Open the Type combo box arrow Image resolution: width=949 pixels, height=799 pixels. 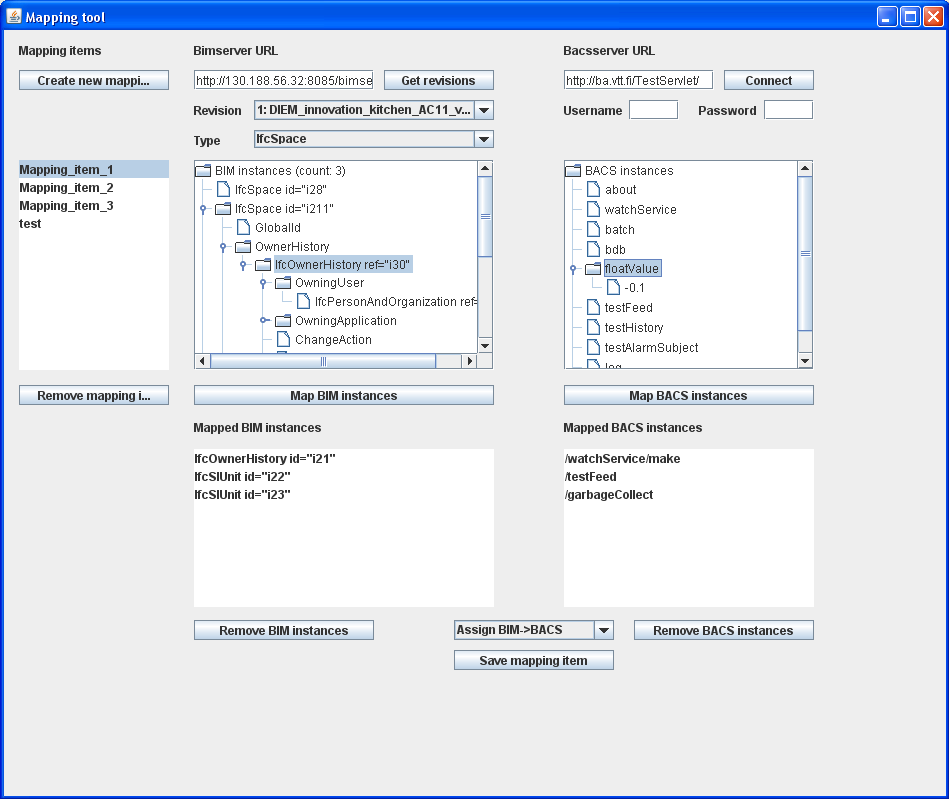(483, 140)
